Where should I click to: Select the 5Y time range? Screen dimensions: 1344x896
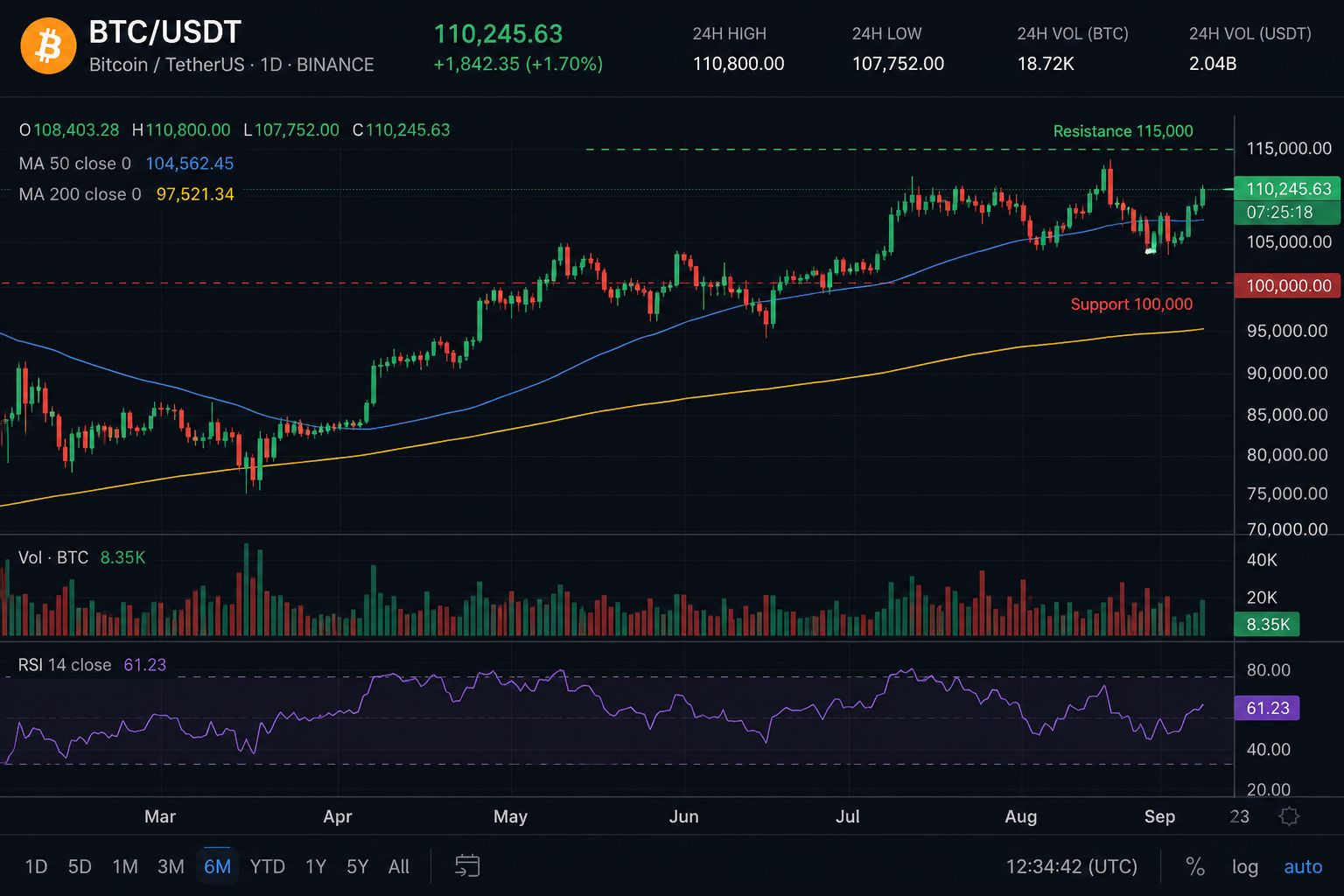tap(358, 866)
